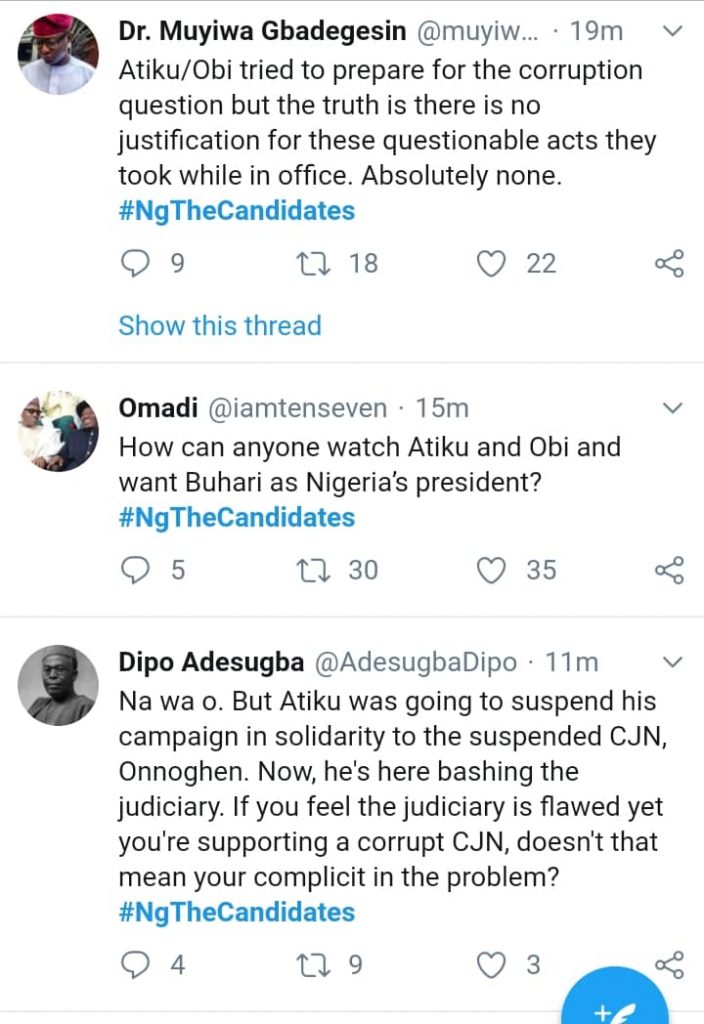
Task: Open Dipo Adesugba's profile picture
Action: coord(58,685)
